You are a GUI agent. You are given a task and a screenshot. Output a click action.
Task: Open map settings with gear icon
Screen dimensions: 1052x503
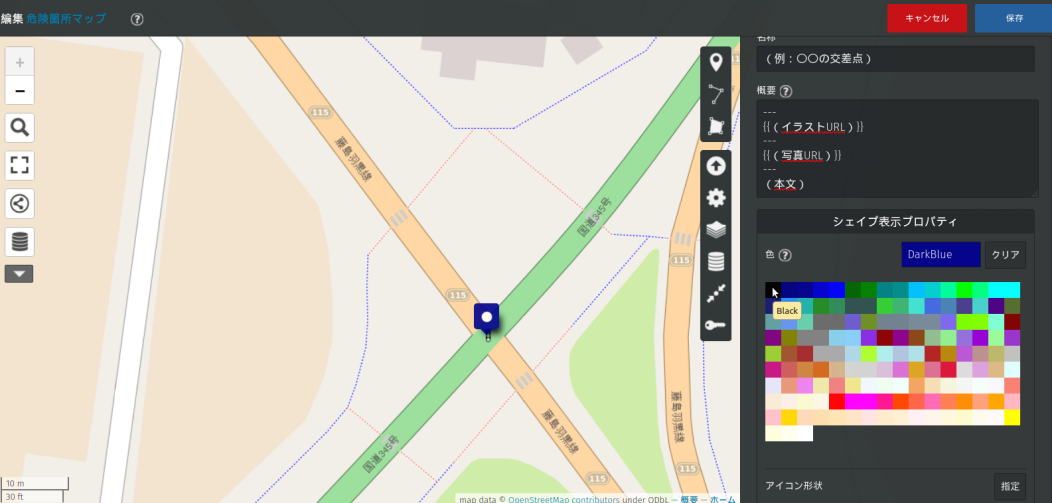tap(716, 198)
